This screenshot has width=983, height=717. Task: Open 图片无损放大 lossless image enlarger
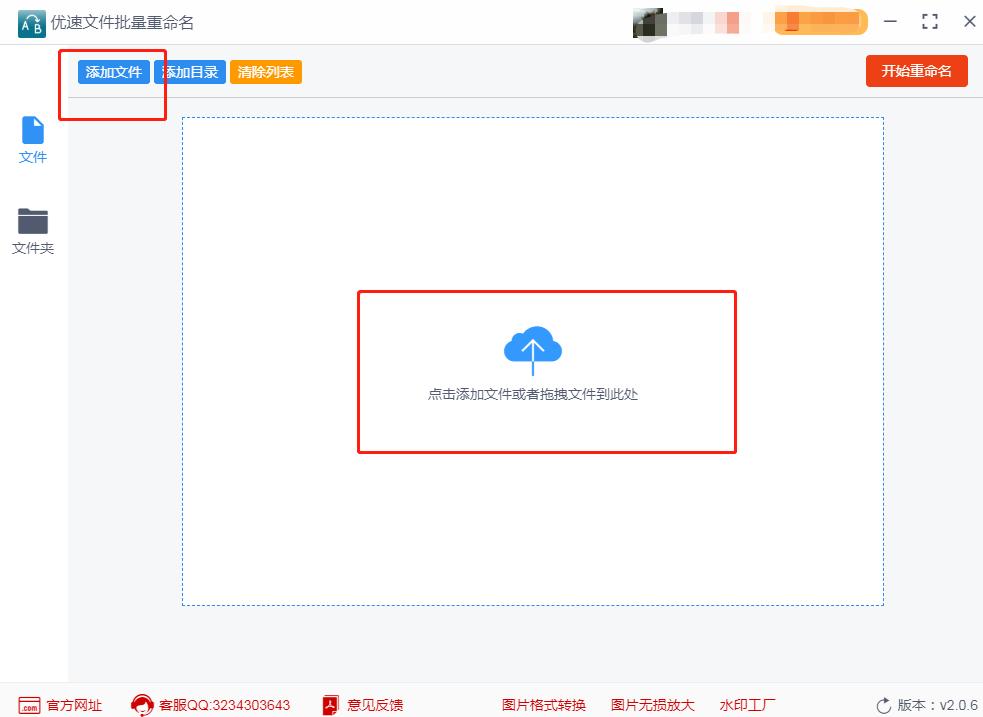[652, 705]
